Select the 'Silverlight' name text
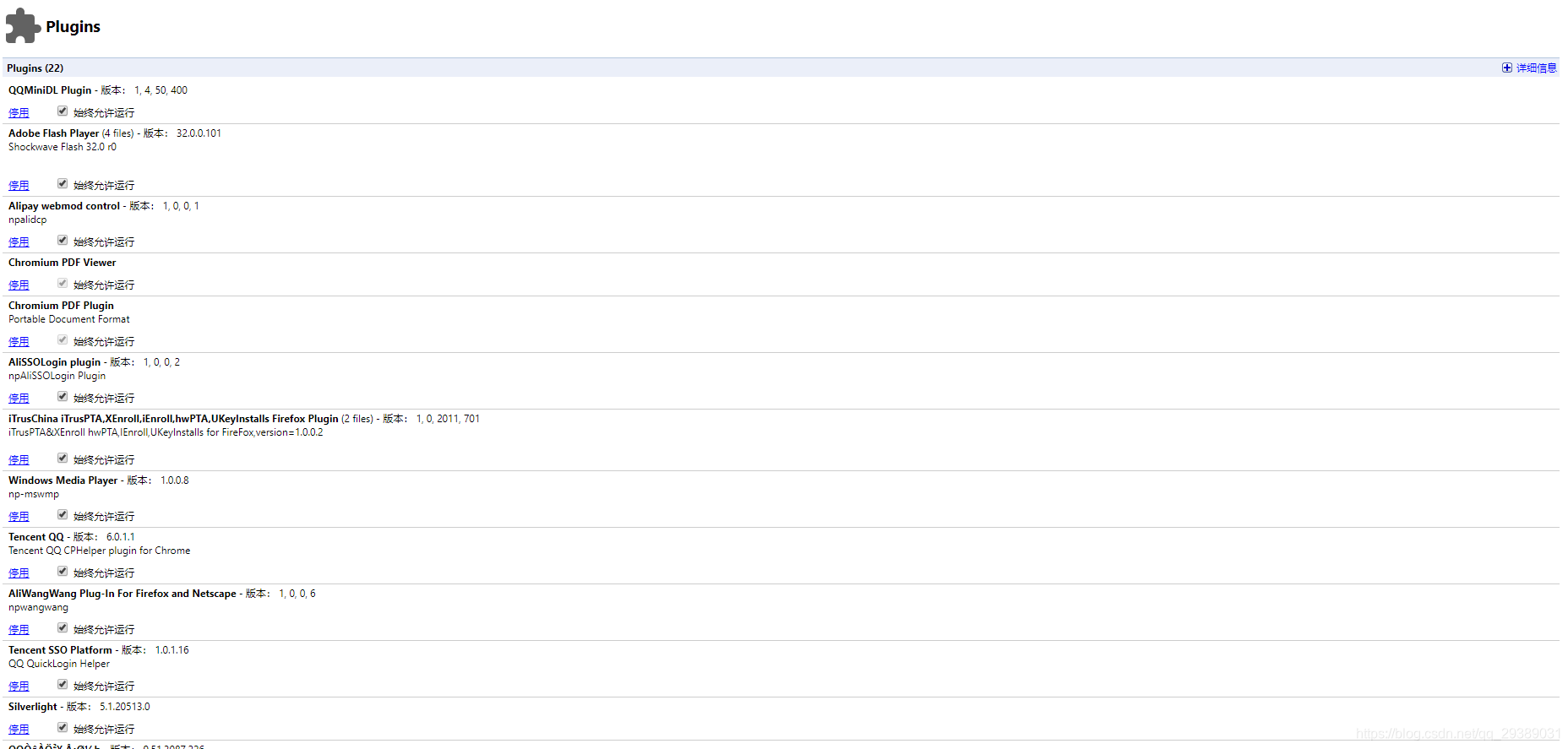The width and height of the screenshot is (1568, 749). [x=33, y=707]
